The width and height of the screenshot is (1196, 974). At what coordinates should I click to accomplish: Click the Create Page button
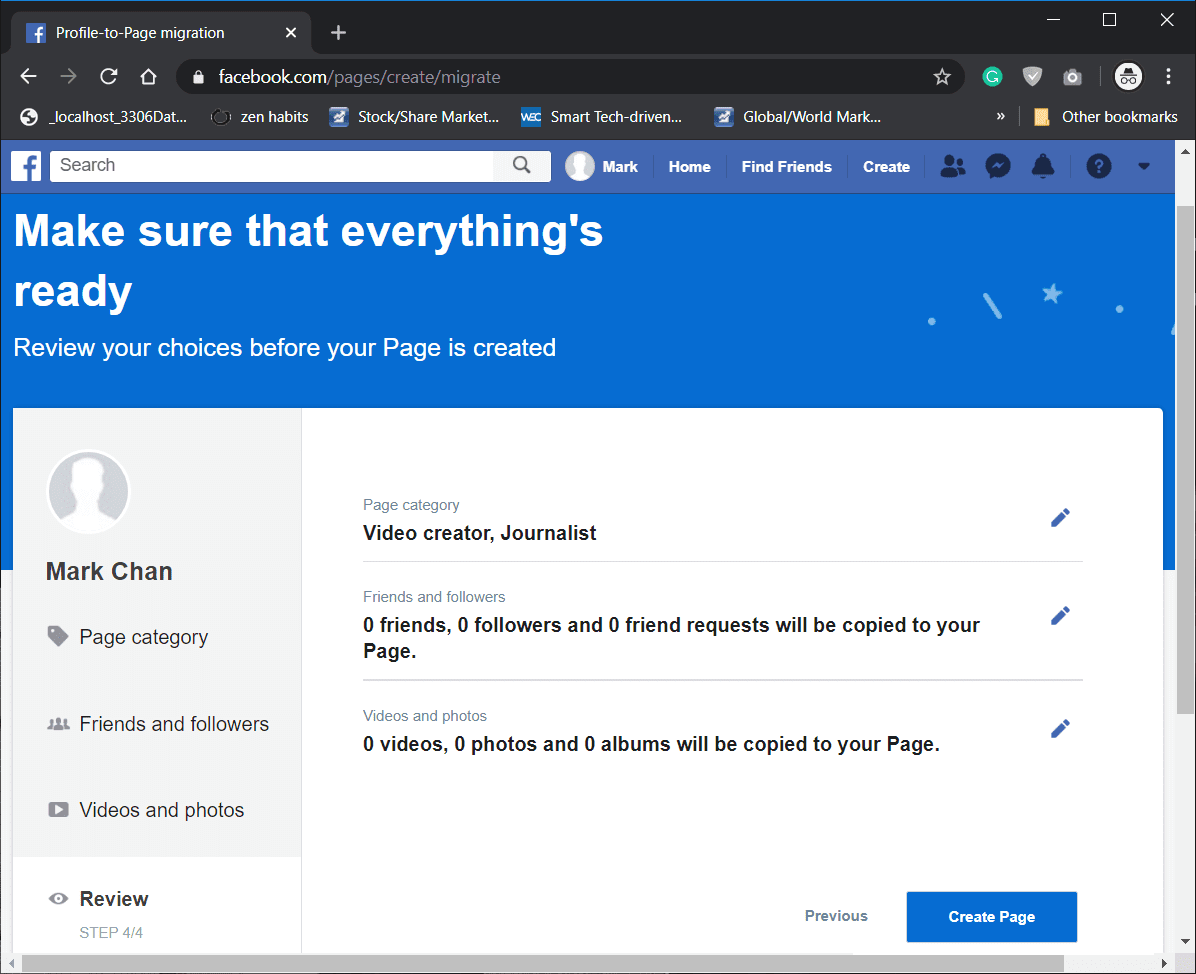991,917
